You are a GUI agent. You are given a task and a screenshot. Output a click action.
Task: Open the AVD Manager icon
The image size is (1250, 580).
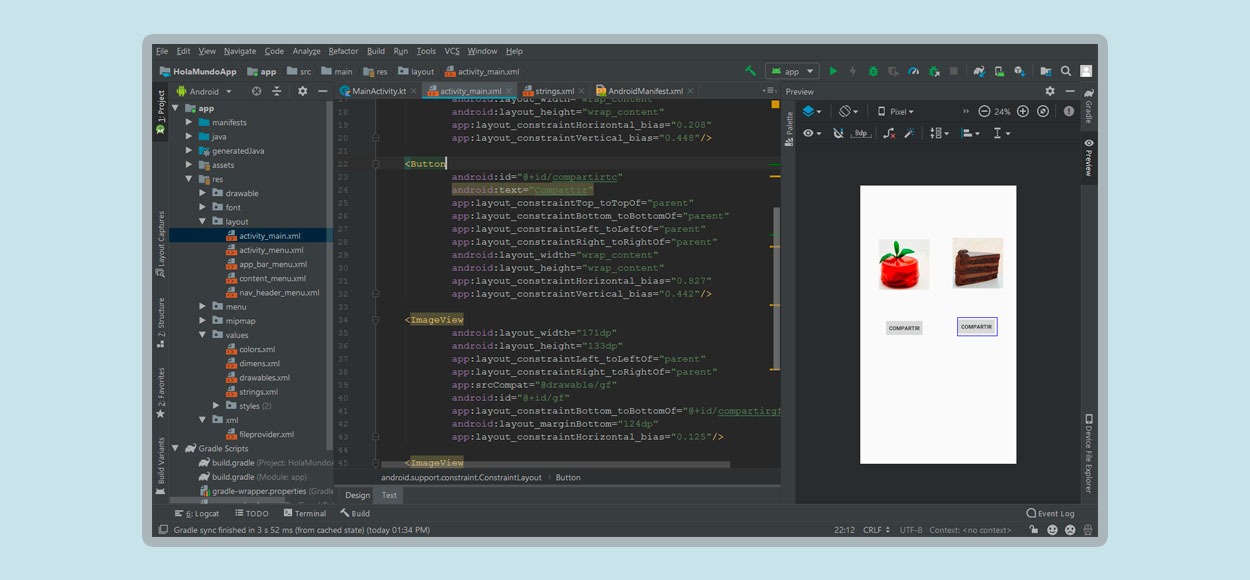coord(999,71)
